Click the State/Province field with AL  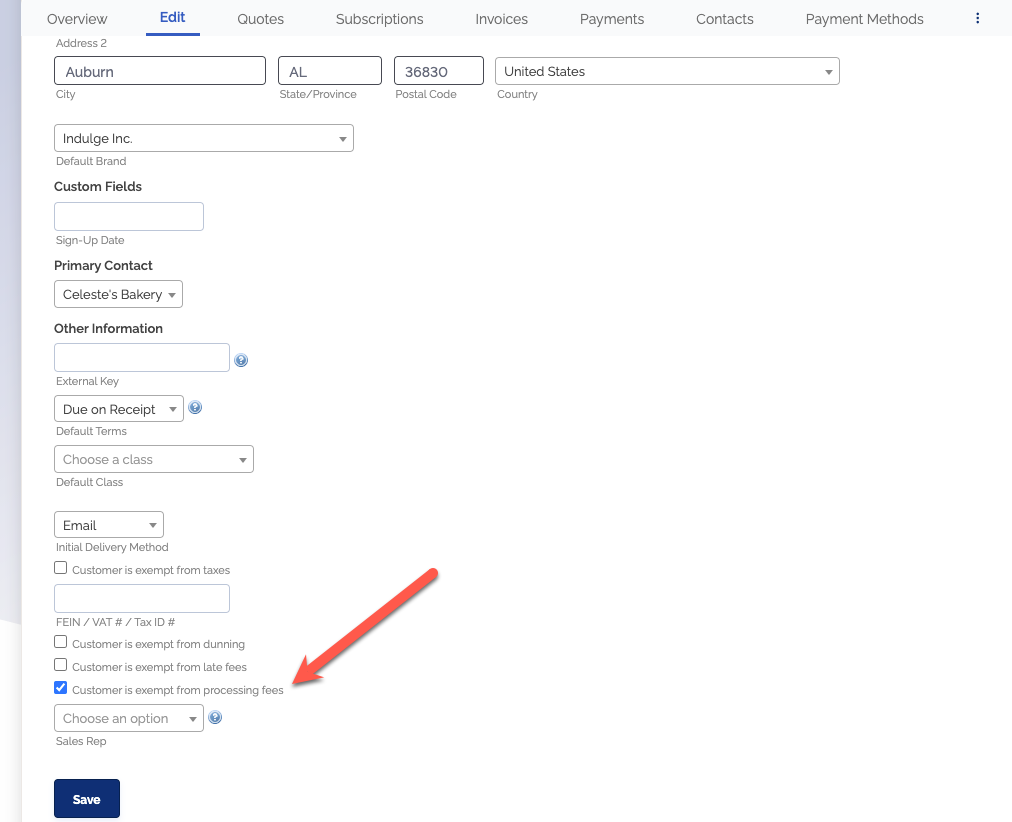(x=330, y=71)
